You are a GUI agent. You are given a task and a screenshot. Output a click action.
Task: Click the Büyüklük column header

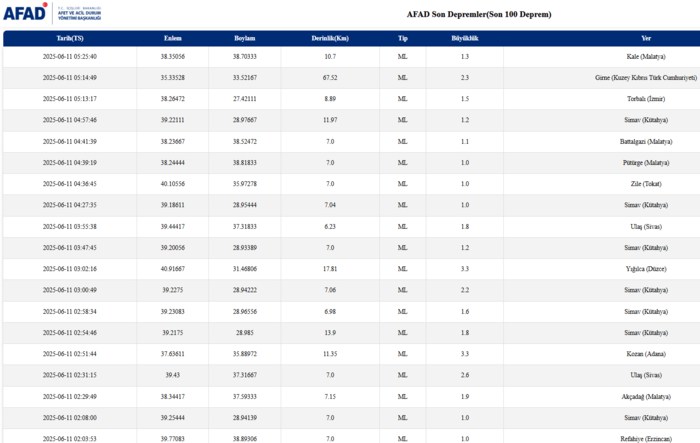[465, 37]
